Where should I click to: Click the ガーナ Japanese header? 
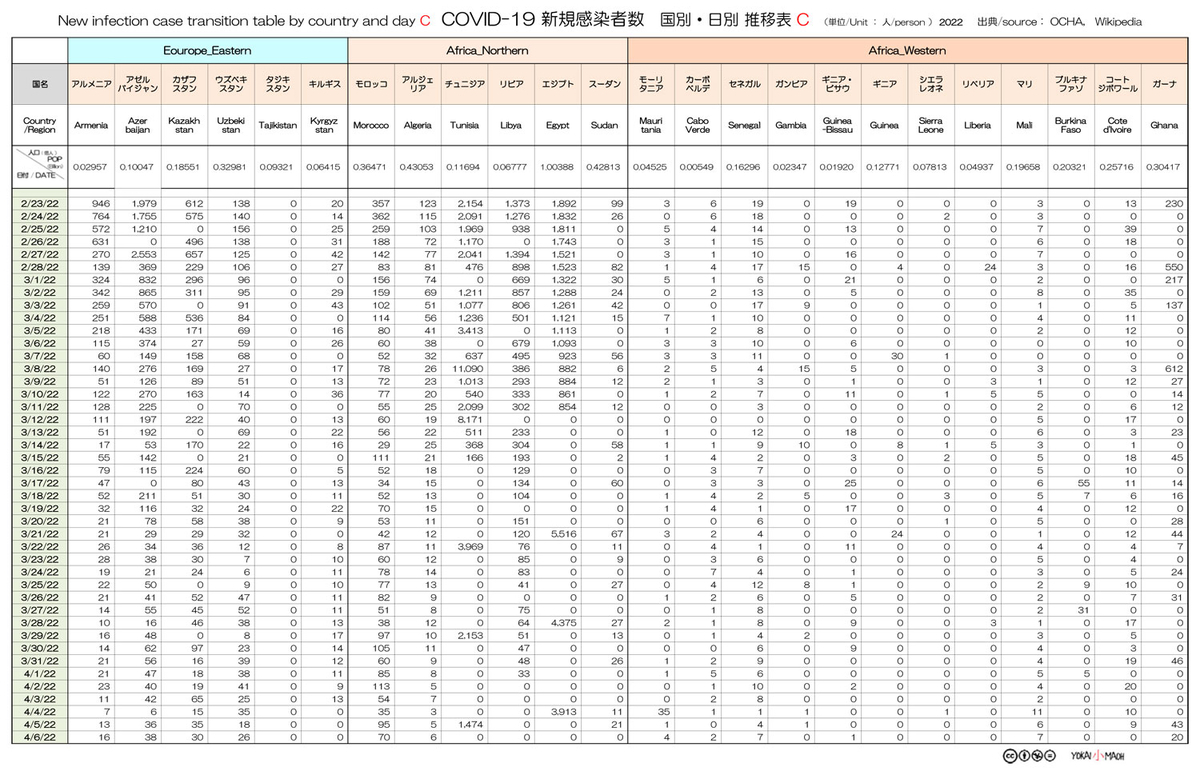[x=1164, y=85]
